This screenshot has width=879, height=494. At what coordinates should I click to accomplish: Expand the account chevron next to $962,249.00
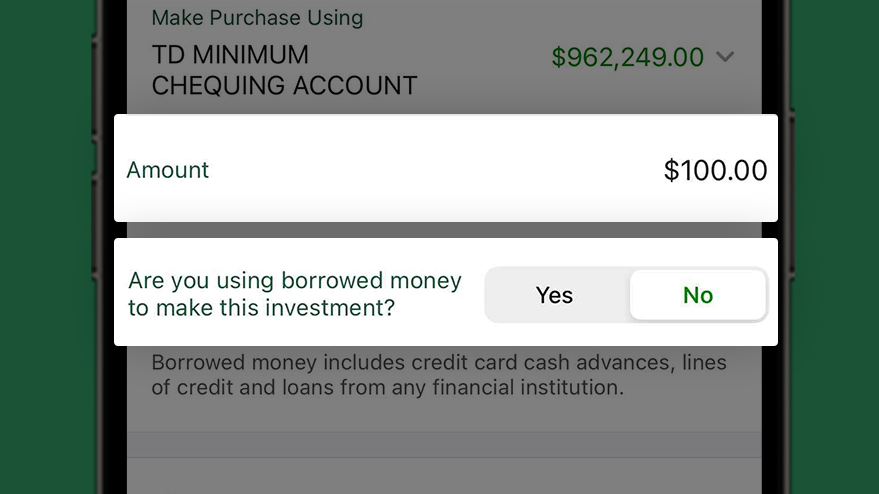[725, 57]
